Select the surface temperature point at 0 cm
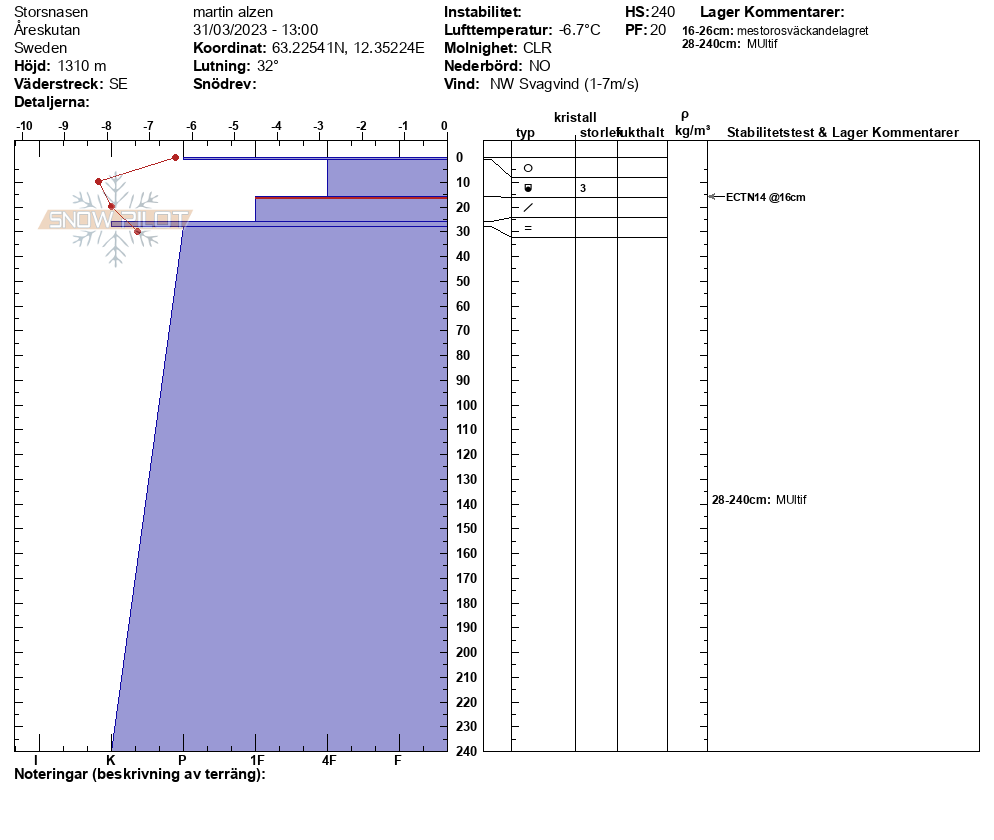 coord(176,158)
